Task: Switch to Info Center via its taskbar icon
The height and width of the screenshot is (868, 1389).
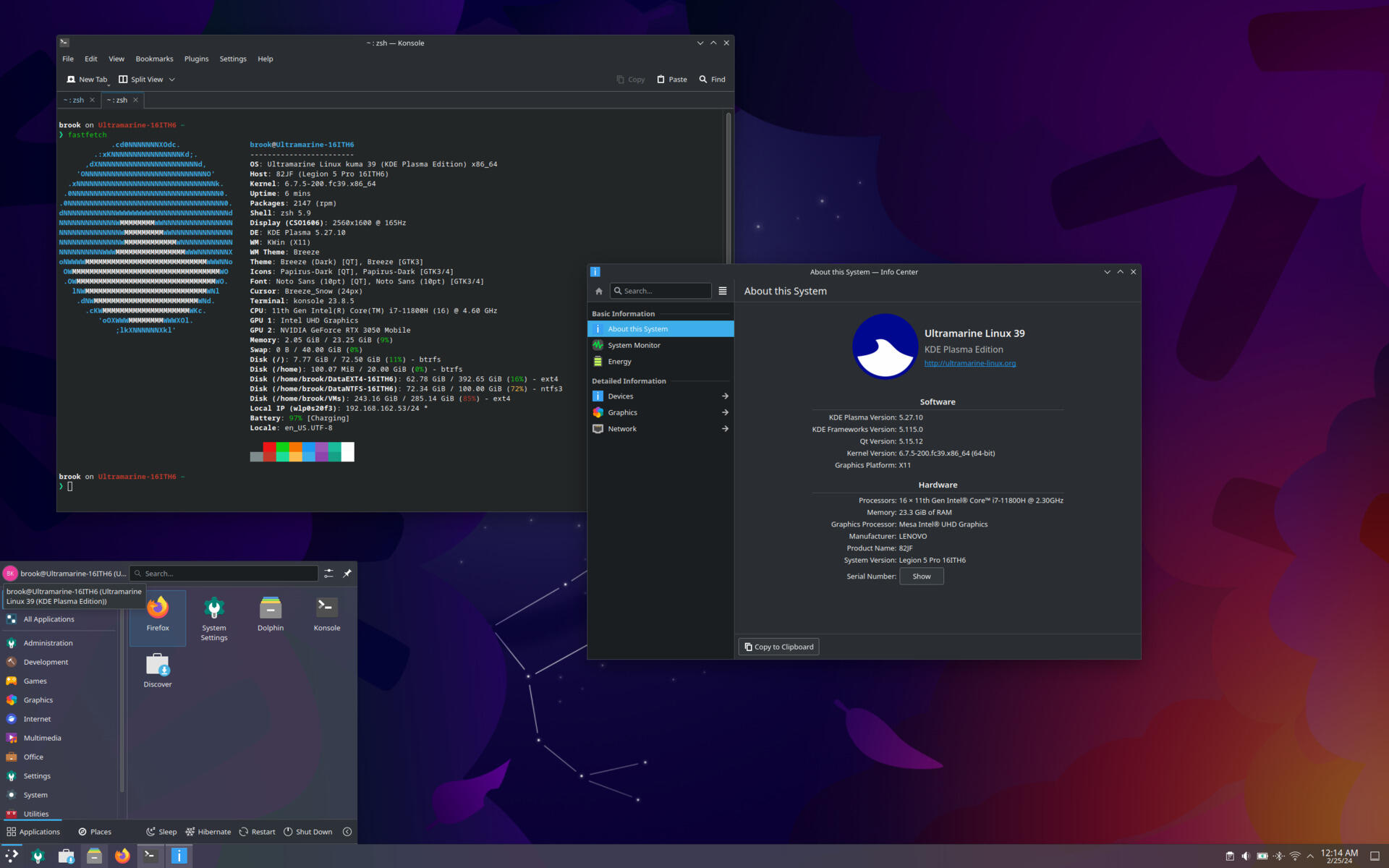Action: click(x=179, y=856)
